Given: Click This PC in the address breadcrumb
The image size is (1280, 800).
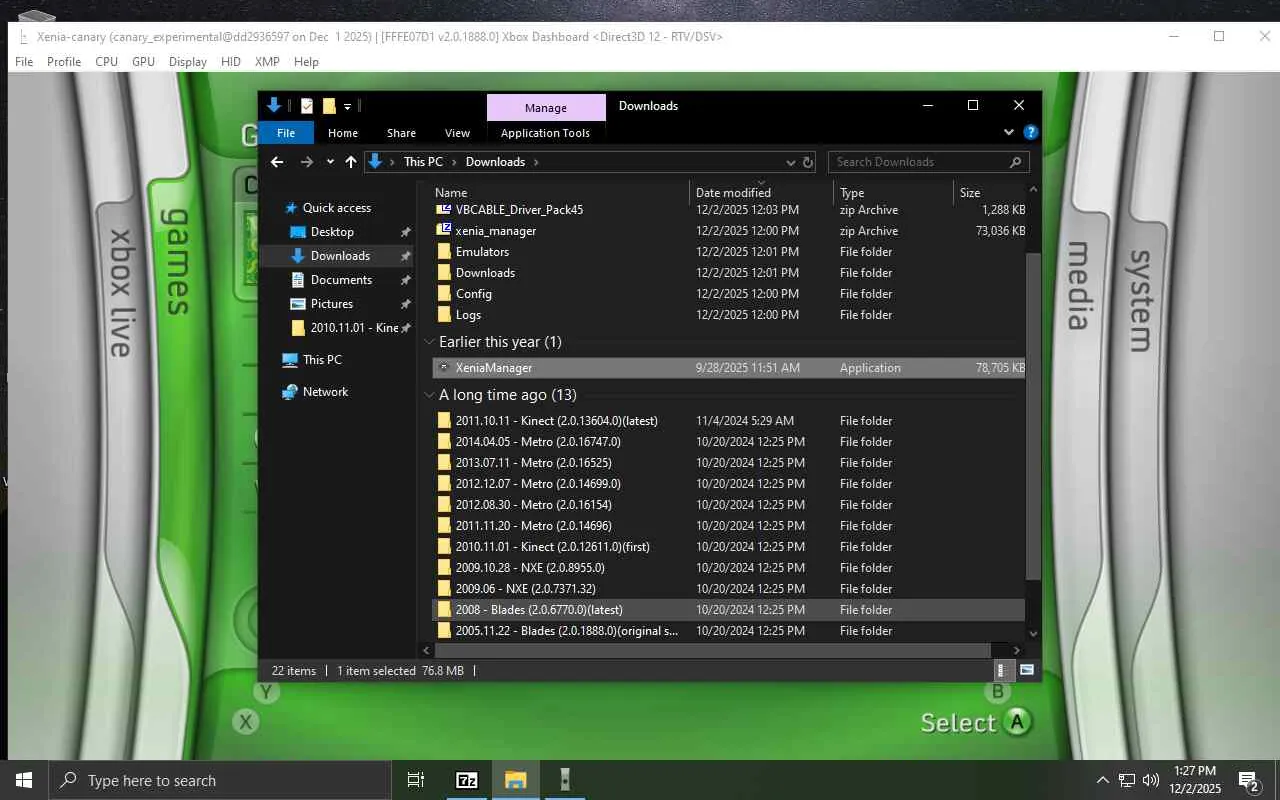Looking at the screenshot, I should [x=423, y=162].
